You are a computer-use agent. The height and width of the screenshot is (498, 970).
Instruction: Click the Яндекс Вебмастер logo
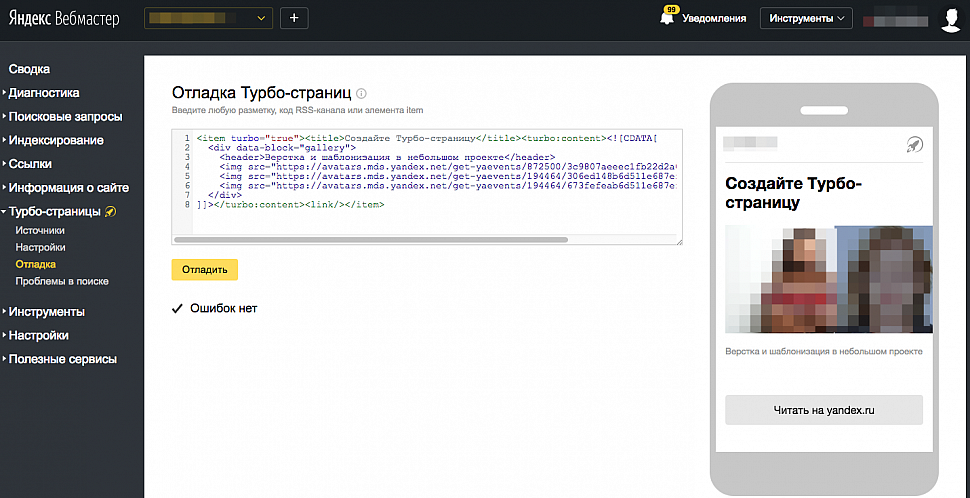64,19
